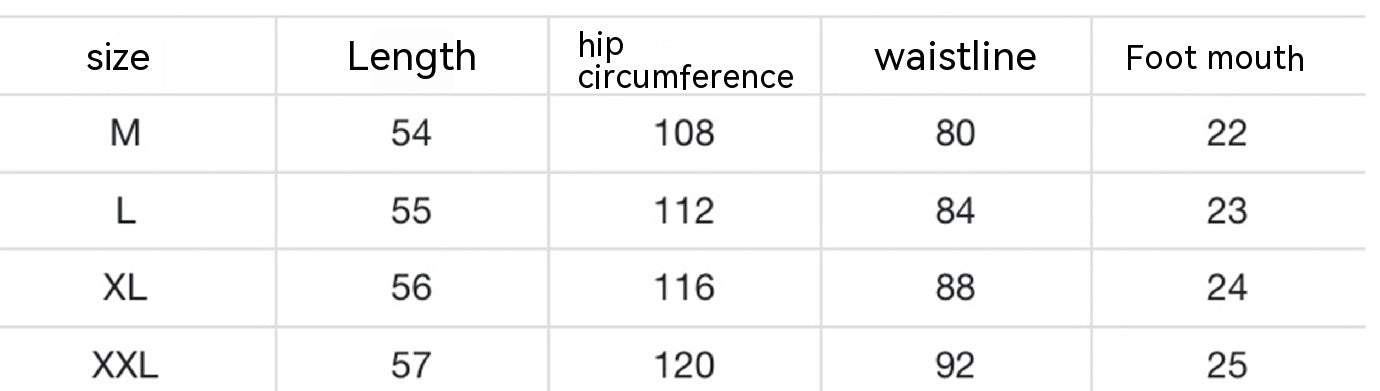This screenshot has width=1380, height=391.
Task: Select the size M row label
Action: pyautogui.click(x=125, y=133)
